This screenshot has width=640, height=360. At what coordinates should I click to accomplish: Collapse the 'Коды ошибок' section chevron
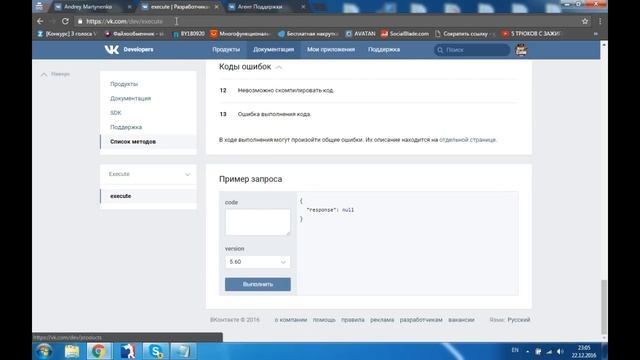pyautogui.click(x=279, y=67)
